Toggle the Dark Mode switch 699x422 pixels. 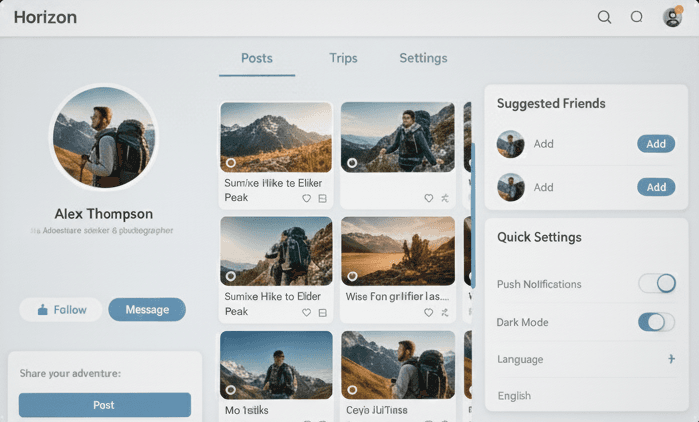click(657, 322)
